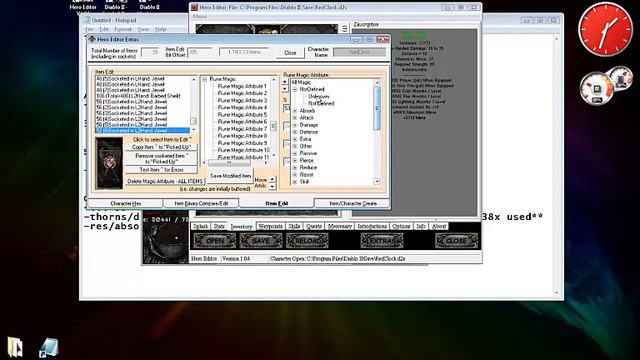Image resolution: width=640 pixels, height=360 pixels.
Task: Expand the Pierce attribute category
Action: click(x=295, y=160)
